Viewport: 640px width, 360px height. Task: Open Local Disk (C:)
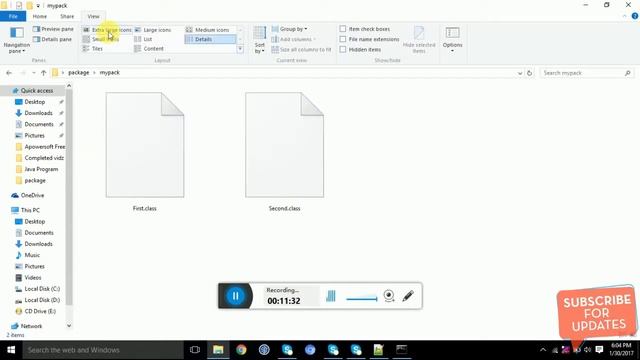[38, 289]
